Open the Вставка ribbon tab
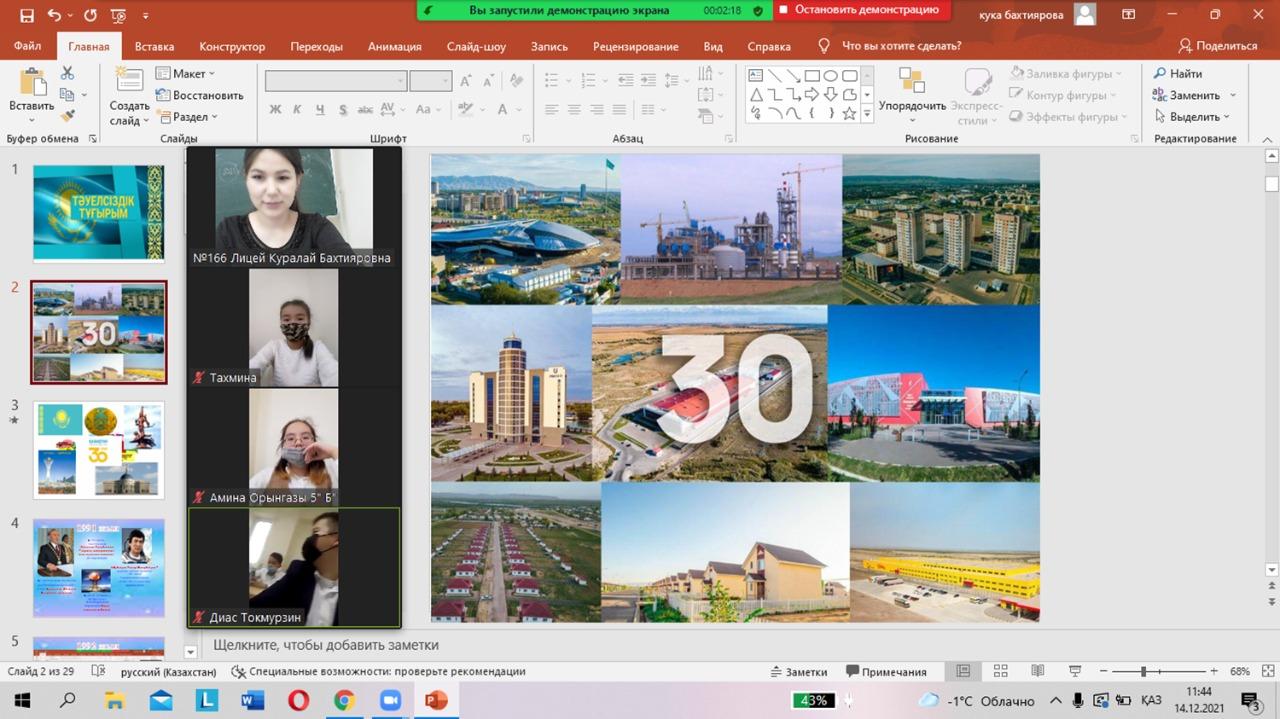The width and height of the screenshot is (1280, 719). tap(154, 46)
